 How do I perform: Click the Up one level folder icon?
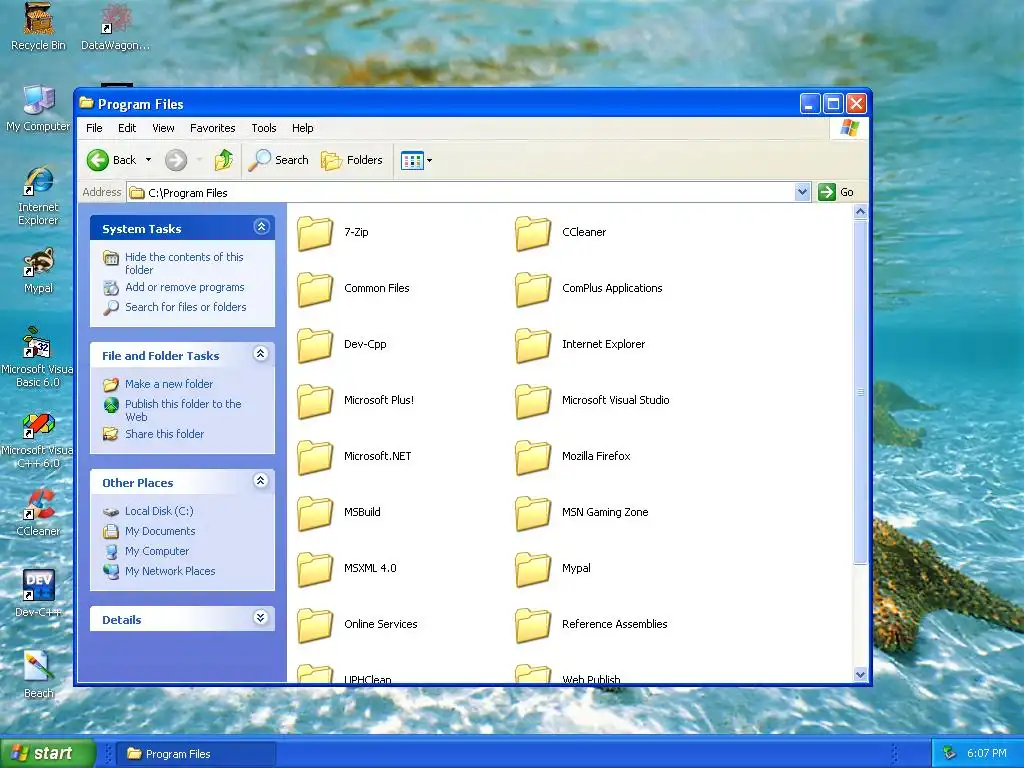point(223,160)
